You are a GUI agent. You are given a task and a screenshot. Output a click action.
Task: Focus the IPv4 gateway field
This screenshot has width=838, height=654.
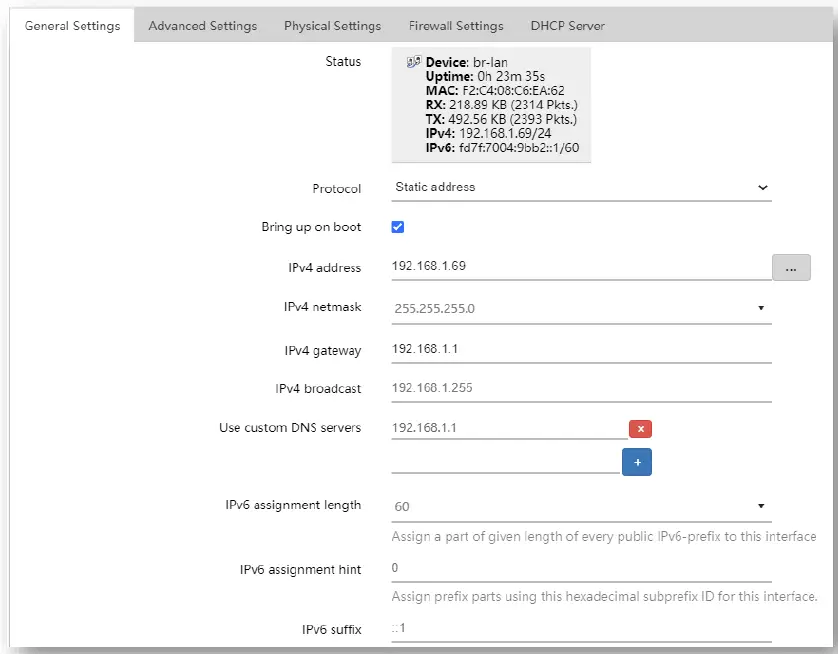pos(581,350)
